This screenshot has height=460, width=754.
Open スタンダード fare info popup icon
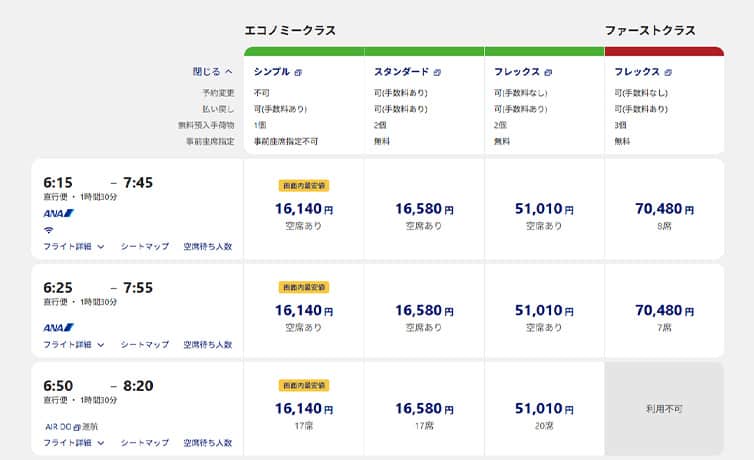(437, 73)
